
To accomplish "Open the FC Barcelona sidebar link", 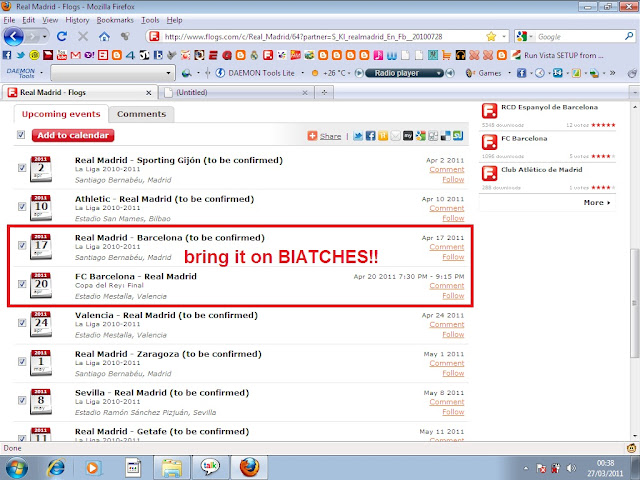I will [x=524, y=138].
